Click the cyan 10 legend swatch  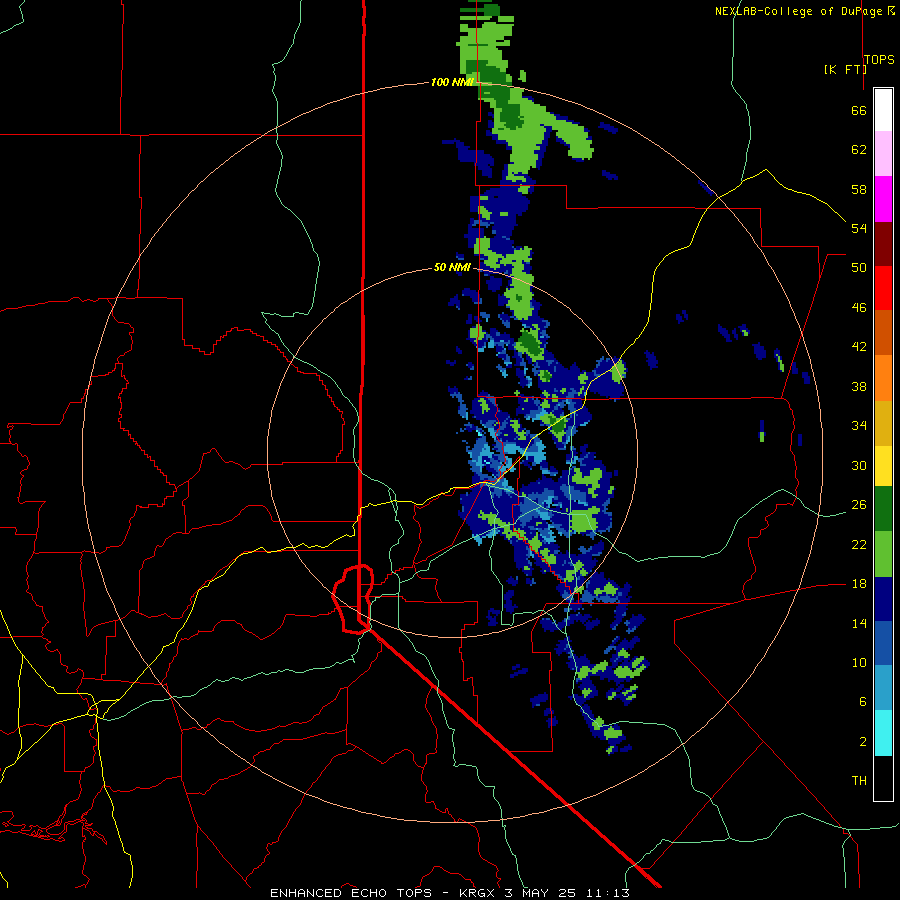[883, 734]
